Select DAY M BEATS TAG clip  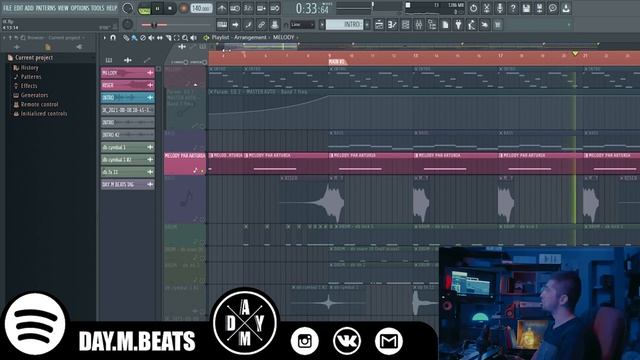(127, 184)
